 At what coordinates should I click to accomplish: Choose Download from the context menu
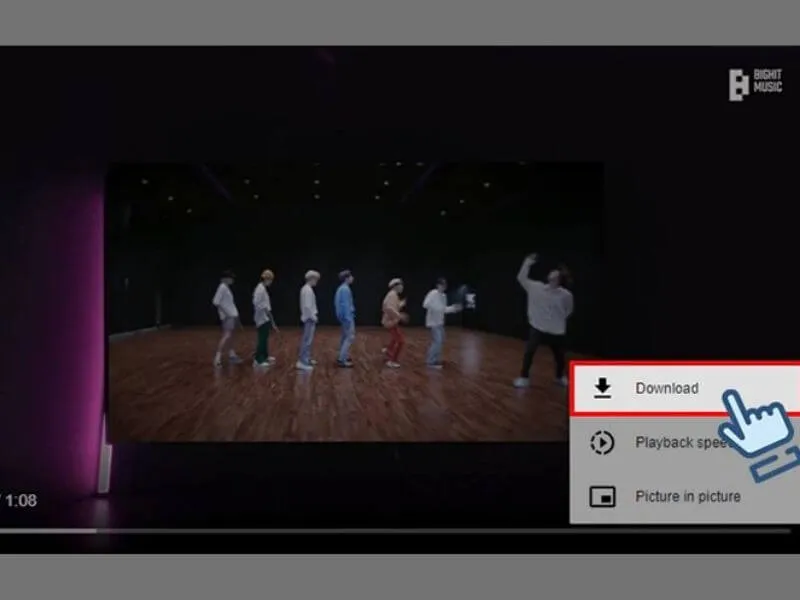tap(685, 388)
